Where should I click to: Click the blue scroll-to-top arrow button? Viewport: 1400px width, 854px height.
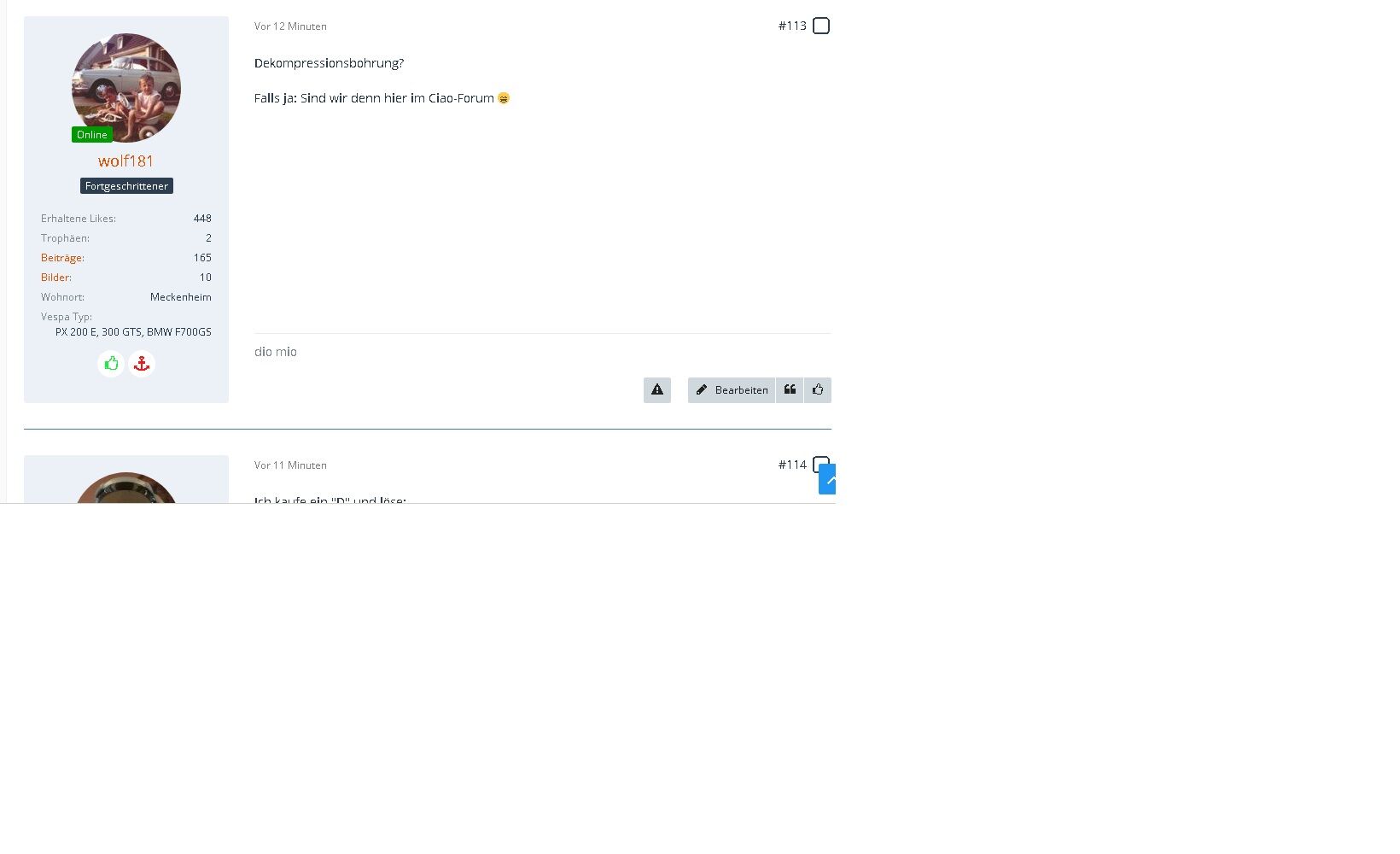[x=827, y=479]
